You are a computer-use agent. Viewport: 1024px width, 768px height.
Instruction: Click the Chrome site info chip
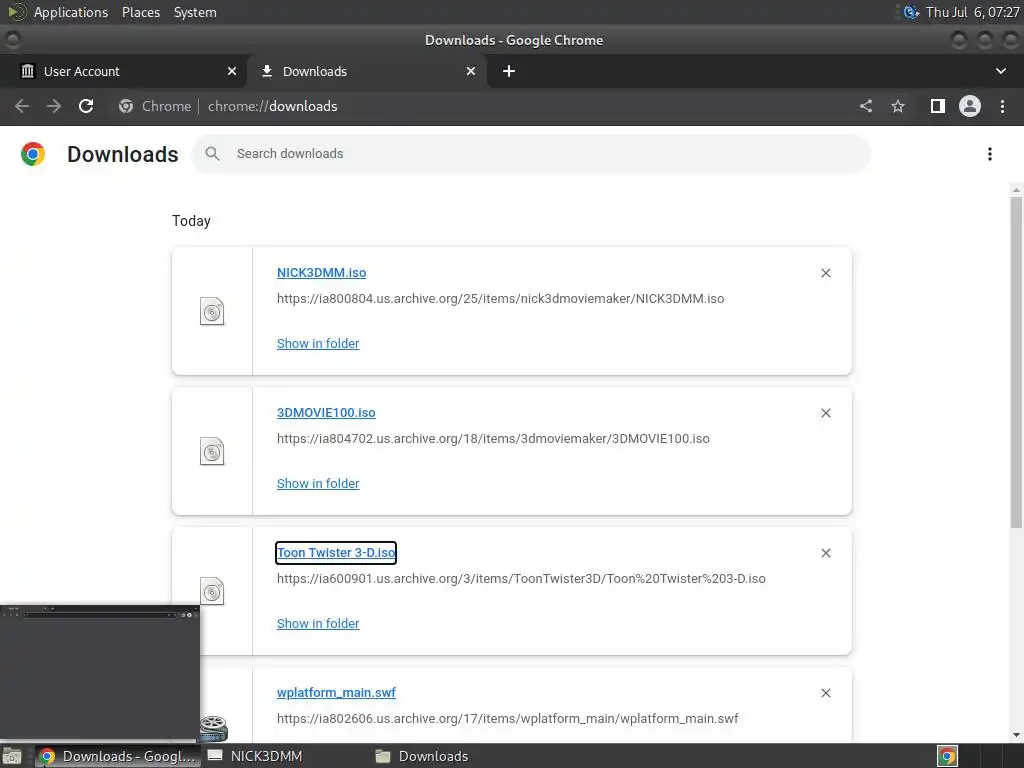[155, 106]
